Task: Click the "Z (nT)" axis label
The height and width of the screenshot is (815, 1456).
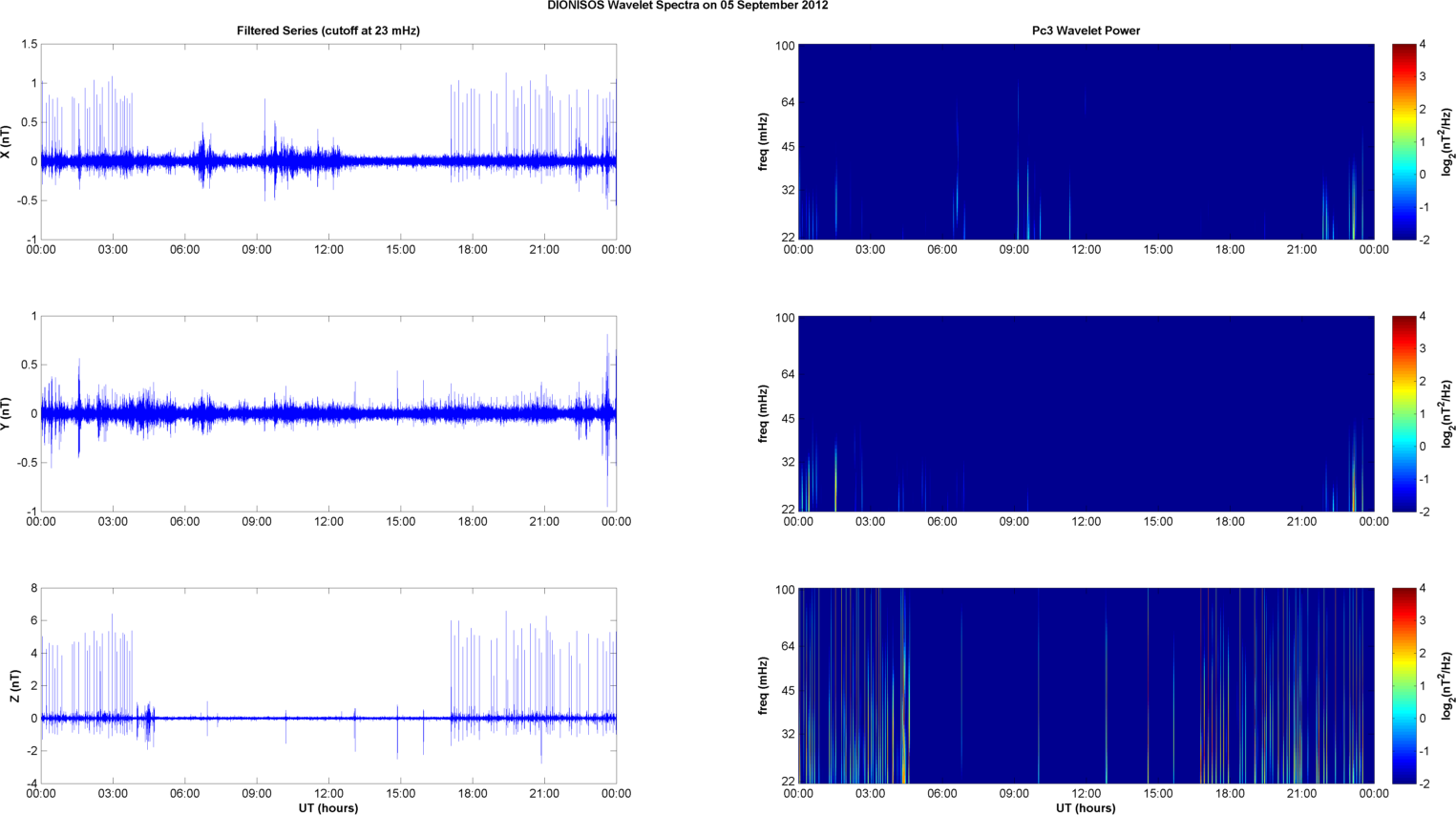Action: (14, 686)
